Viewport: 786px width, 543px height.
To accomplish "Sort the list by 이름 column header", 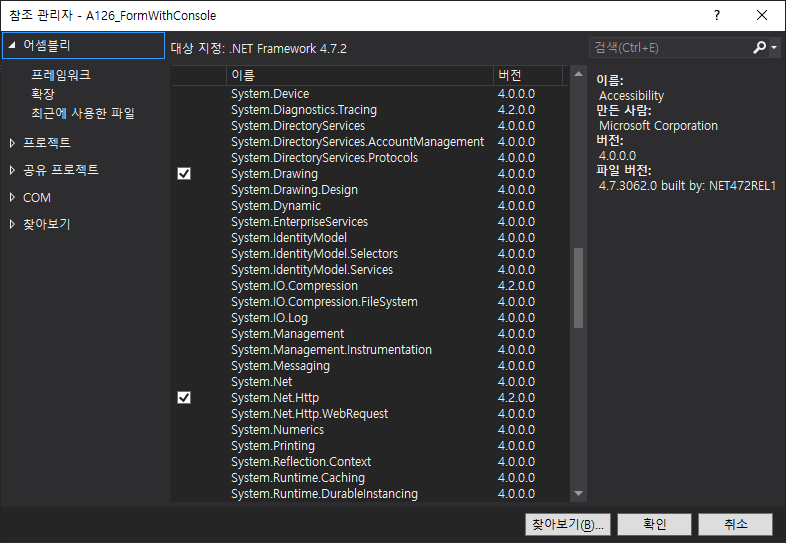I will (x=359, y=75).
